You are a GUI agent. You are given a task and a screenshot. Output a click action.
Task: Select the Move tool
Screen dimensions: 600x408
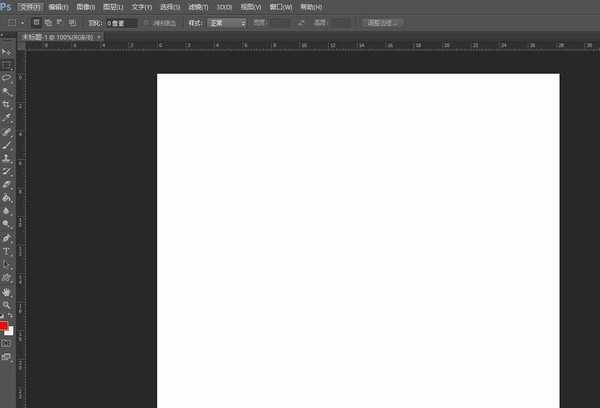click(x=6, y=51)
